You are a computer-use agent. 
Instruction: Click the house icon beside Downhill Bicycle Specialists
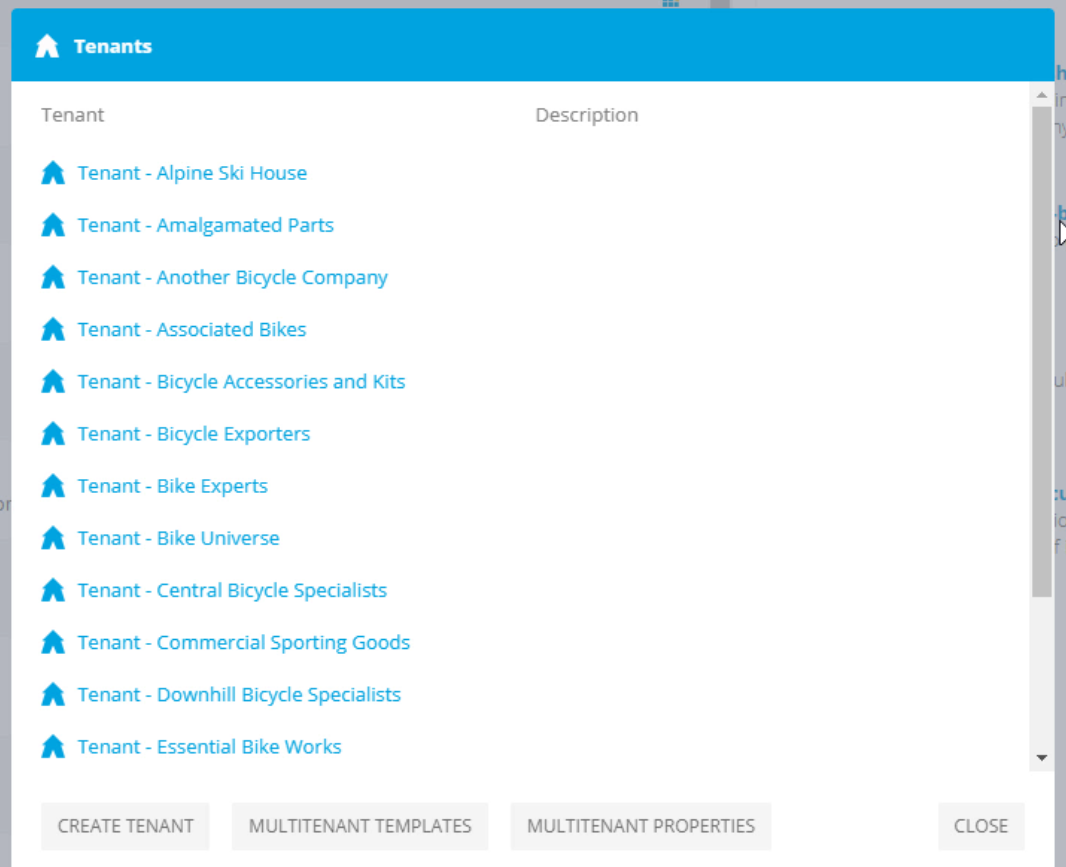point(53,694)
